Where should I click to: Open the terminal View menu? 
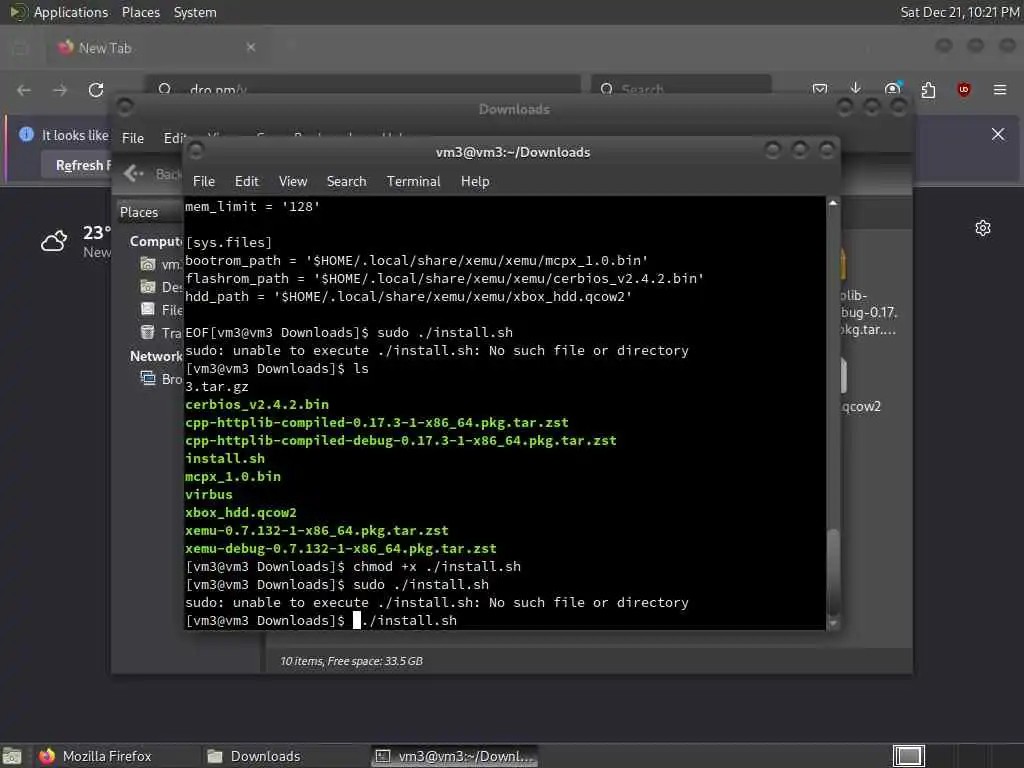tap(293, 182)
